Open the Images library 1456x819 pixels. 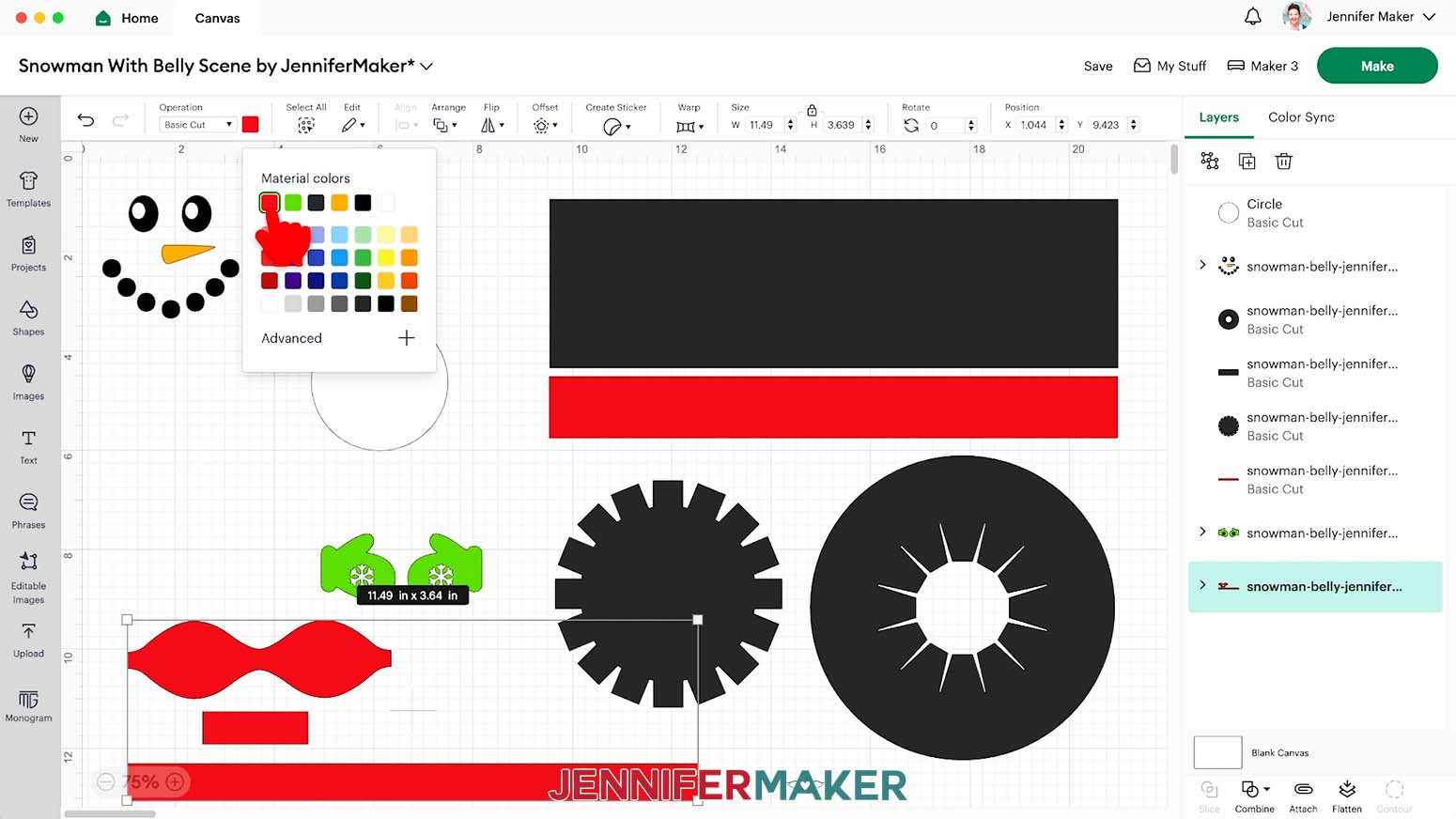click(29, 374)
